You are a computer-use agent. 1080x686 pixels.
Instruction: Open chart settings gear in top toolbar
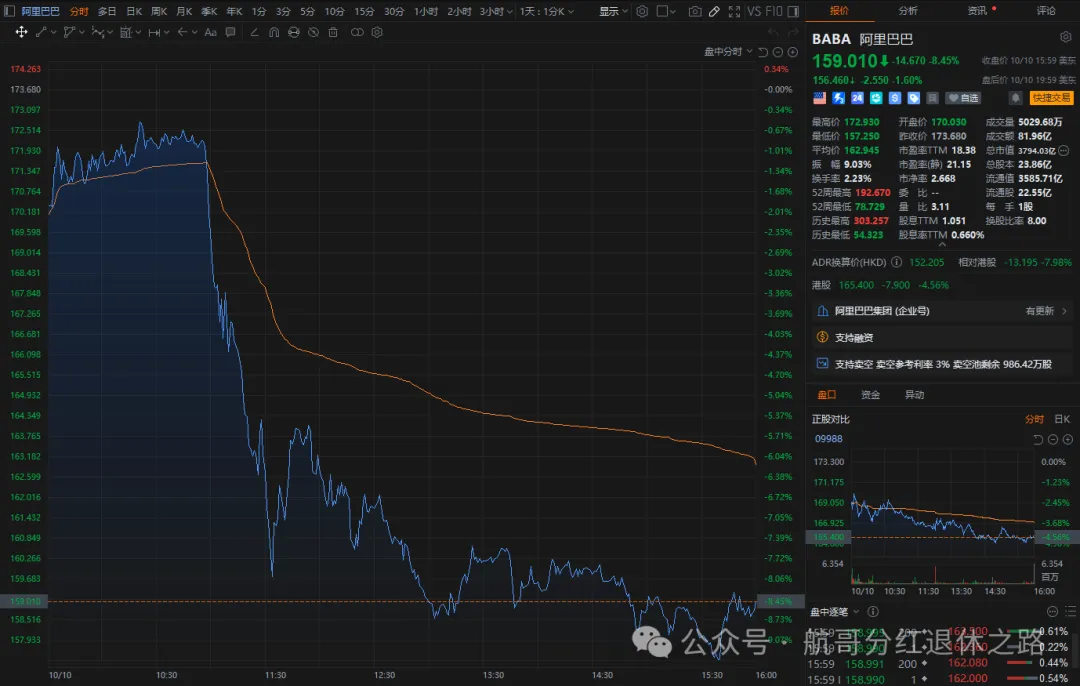click(x=642, y=11)
